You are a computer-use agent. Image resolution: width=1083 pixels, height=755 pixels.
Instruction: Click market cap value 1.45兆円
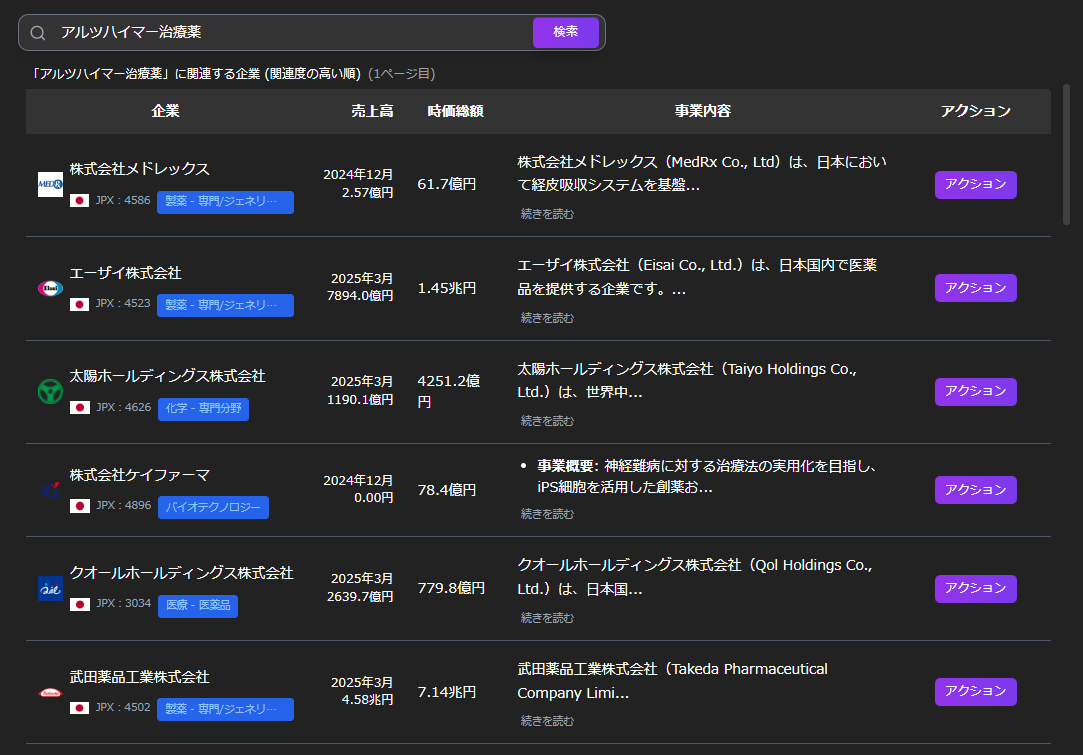447,288
